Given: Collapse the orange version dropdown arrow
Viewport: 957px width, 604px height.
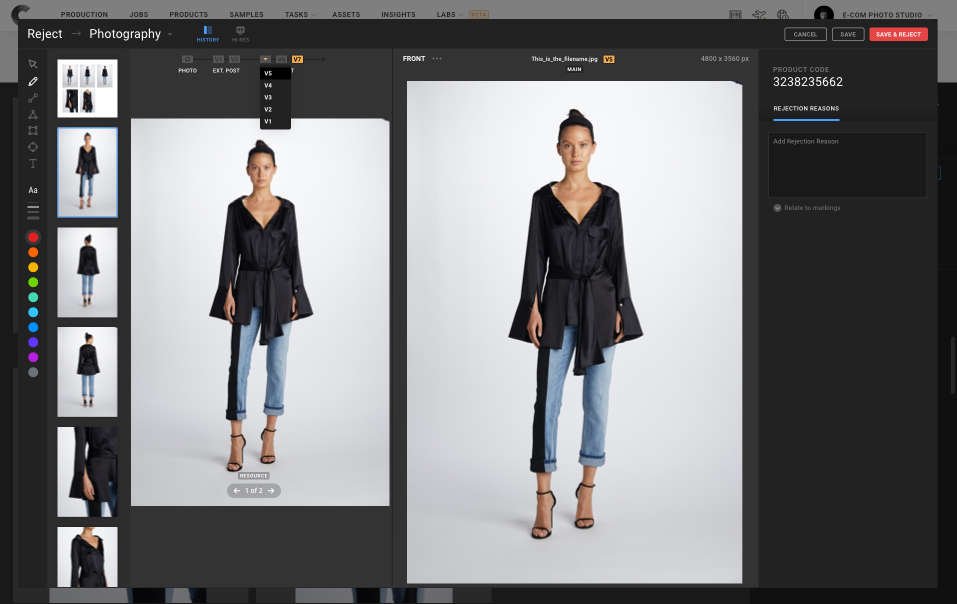Looking at the screenshot, I should click(265, 59).
